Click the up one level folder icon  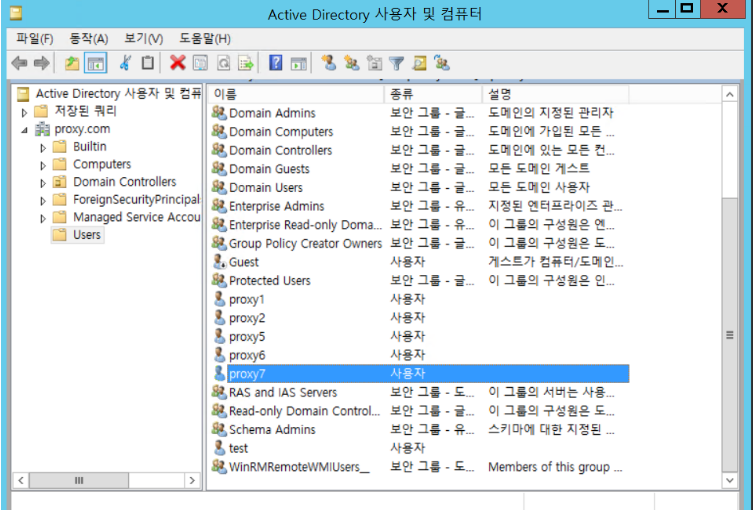point(72,63)
